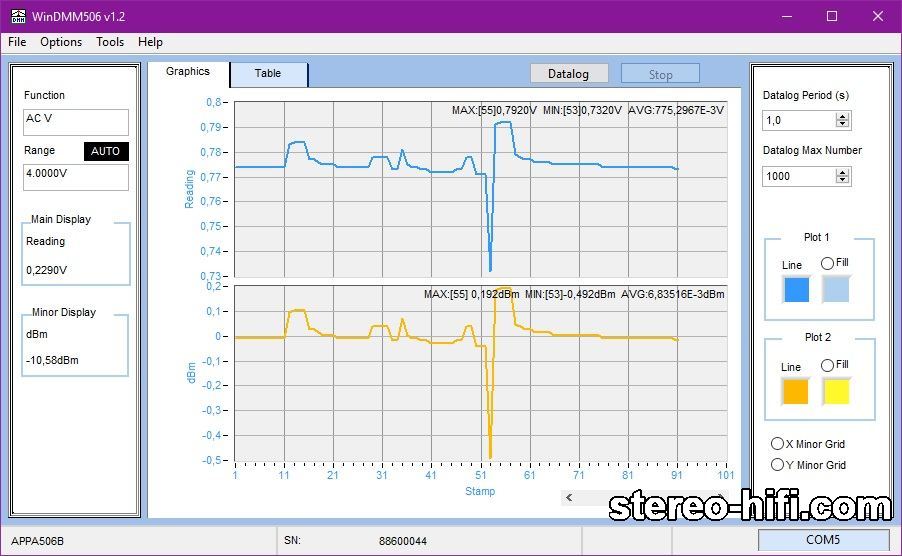Toggle the Y Minor Grid option
The height and width of the screenshot is (556, 902).
click(x=777, y=465)
